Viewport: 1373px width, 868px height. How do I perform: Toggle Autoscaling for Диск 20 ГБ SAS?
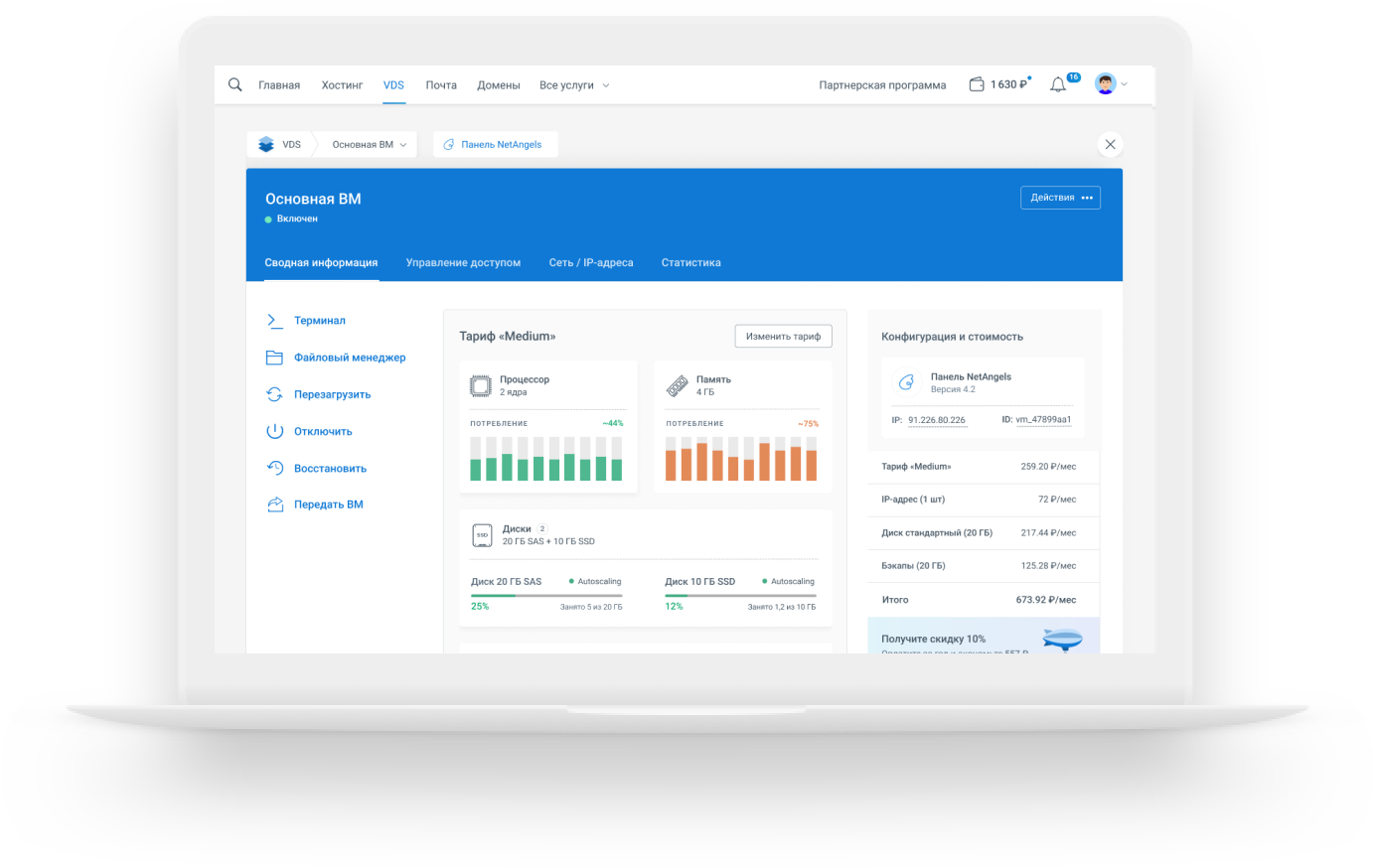click(x=595, y=581)
